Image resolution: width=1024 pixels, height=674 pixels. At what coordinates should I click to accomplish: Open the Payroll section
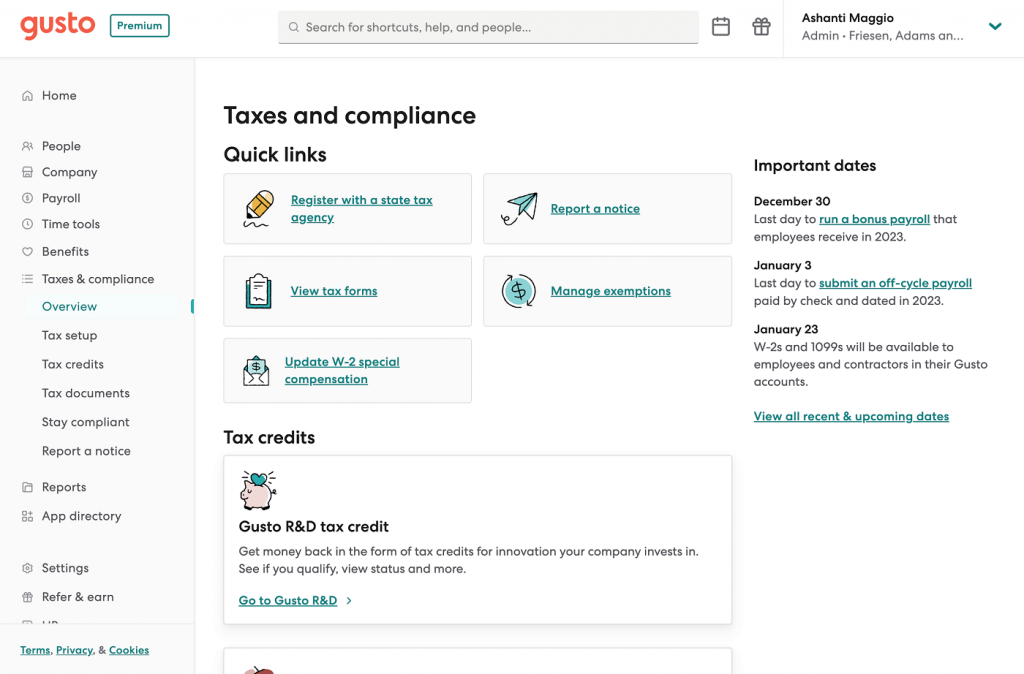(61, 199)
